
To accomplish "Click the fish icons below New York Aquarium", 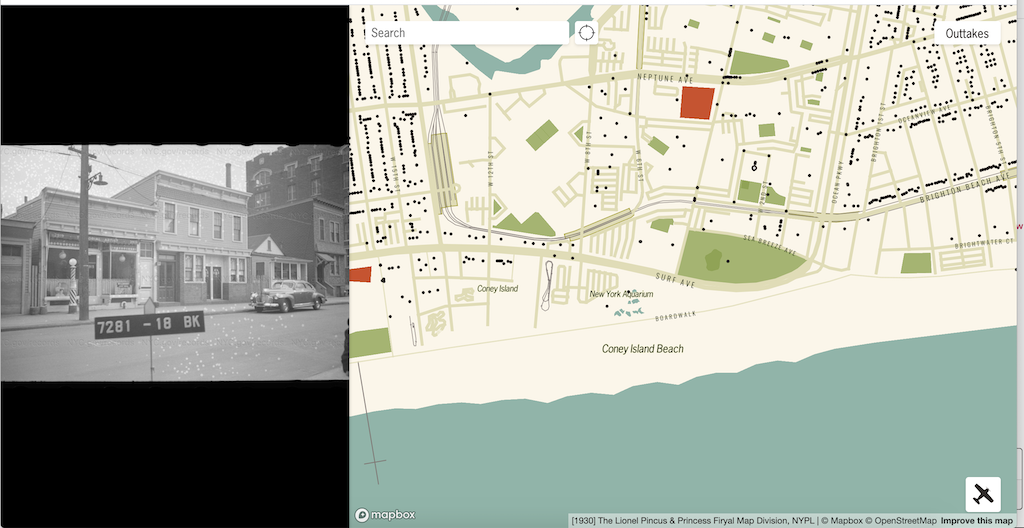I will 629,312.
